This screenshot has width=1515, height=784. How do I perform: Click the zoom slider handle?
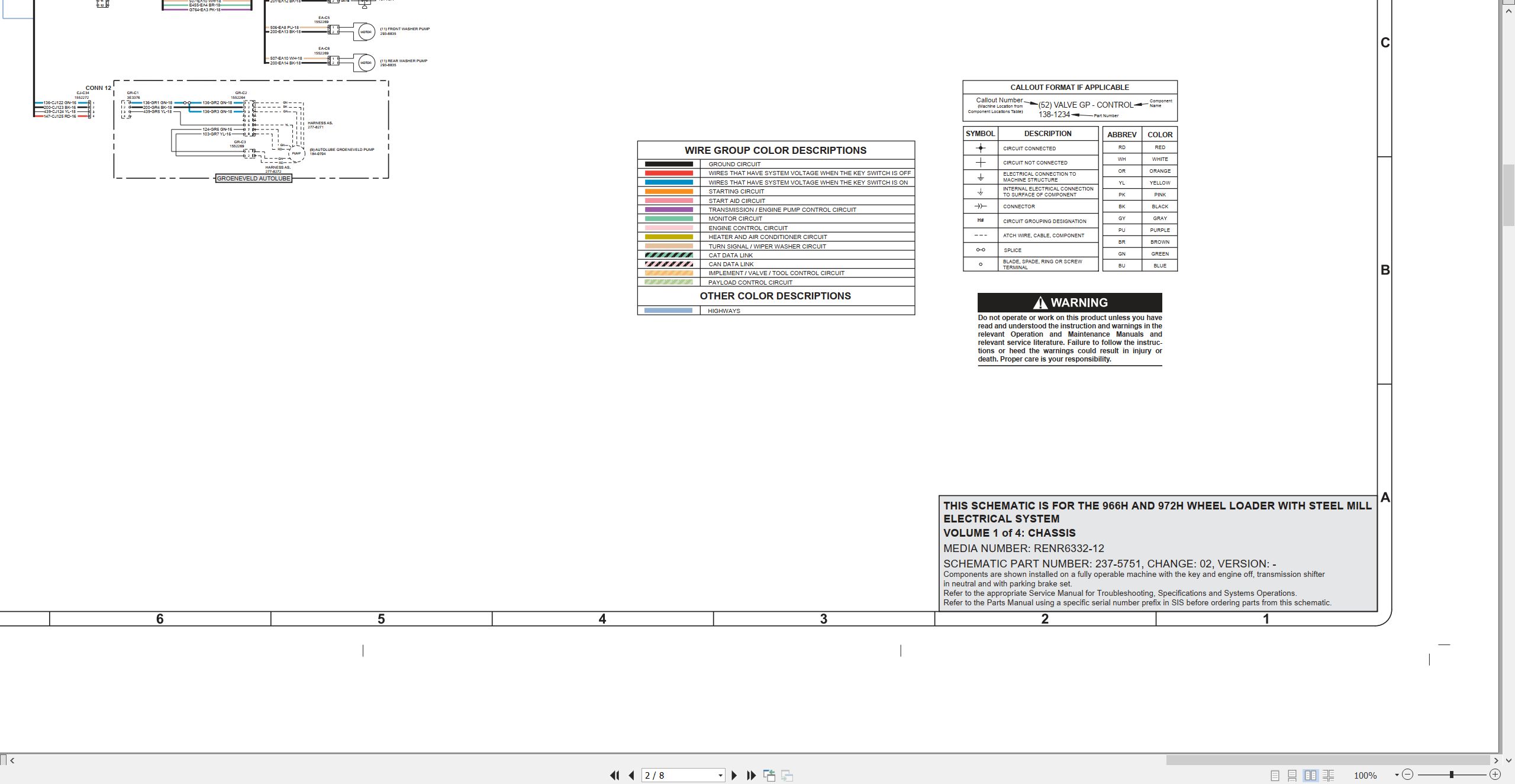1451,775
